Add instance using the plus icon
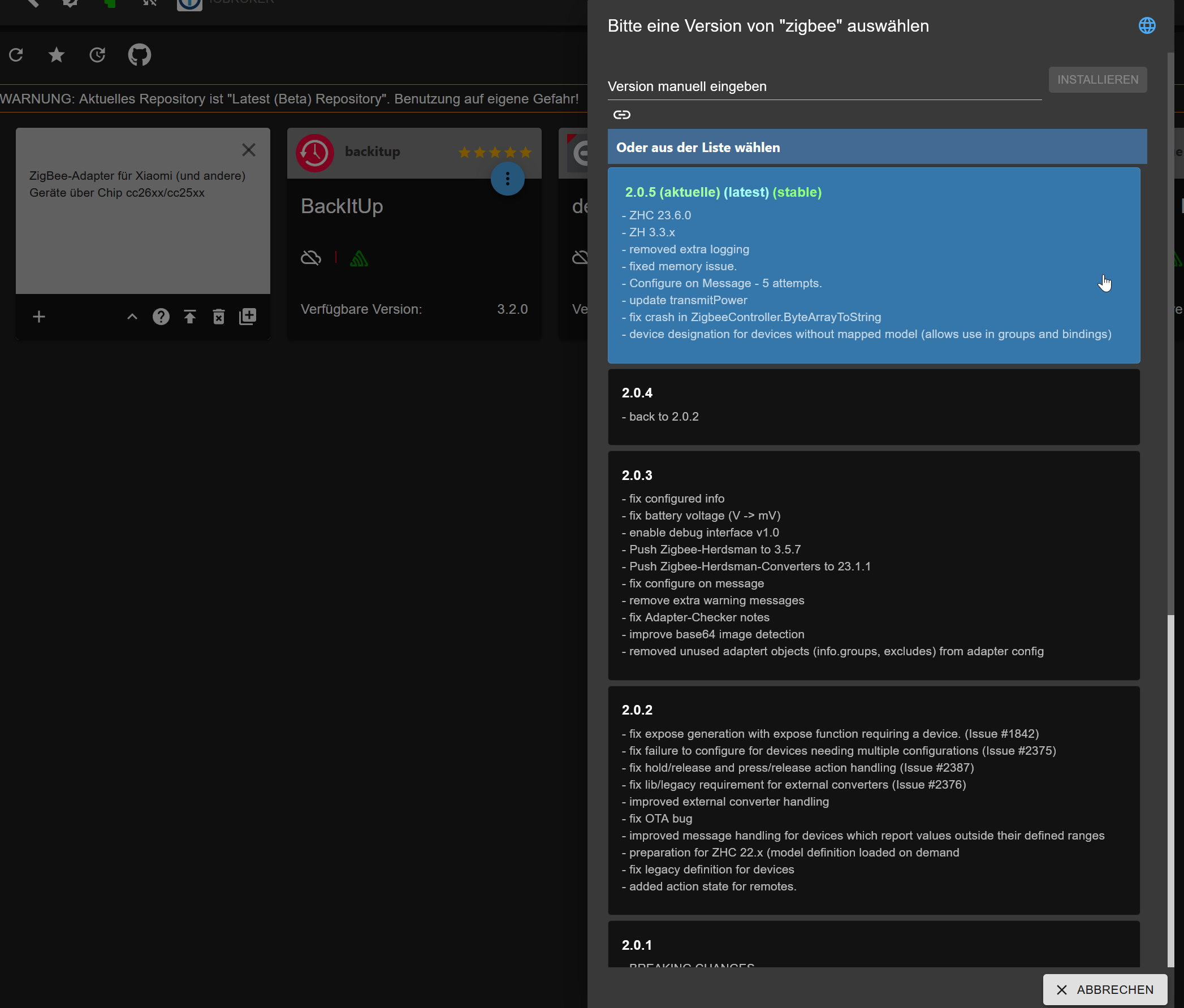 pos(39,317)
